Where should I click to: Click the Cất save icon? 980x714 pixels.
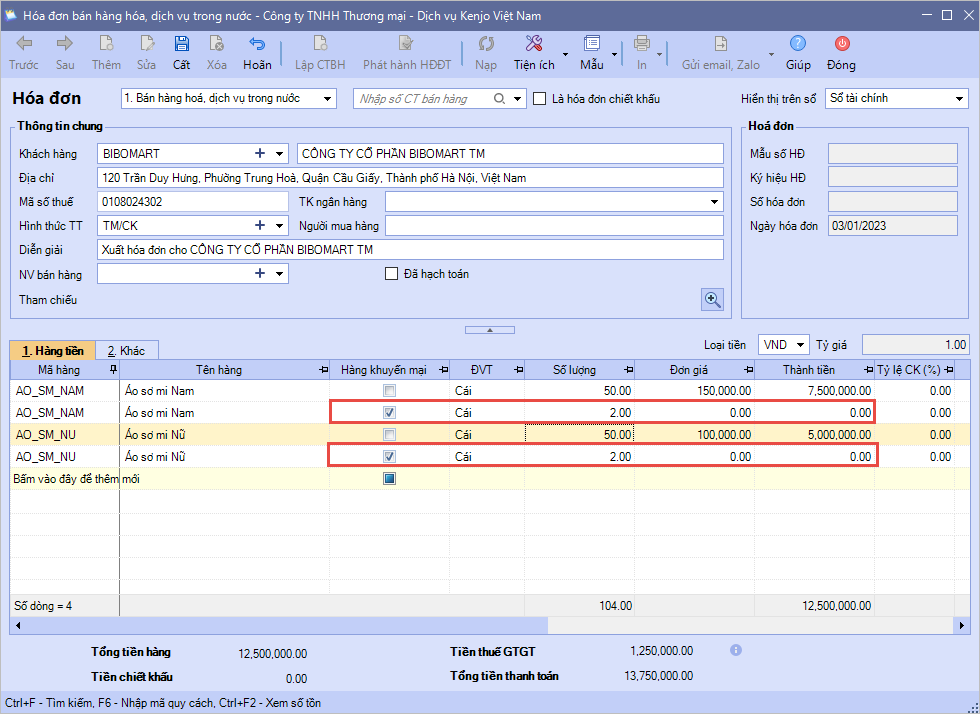click(x=181, y=44)
